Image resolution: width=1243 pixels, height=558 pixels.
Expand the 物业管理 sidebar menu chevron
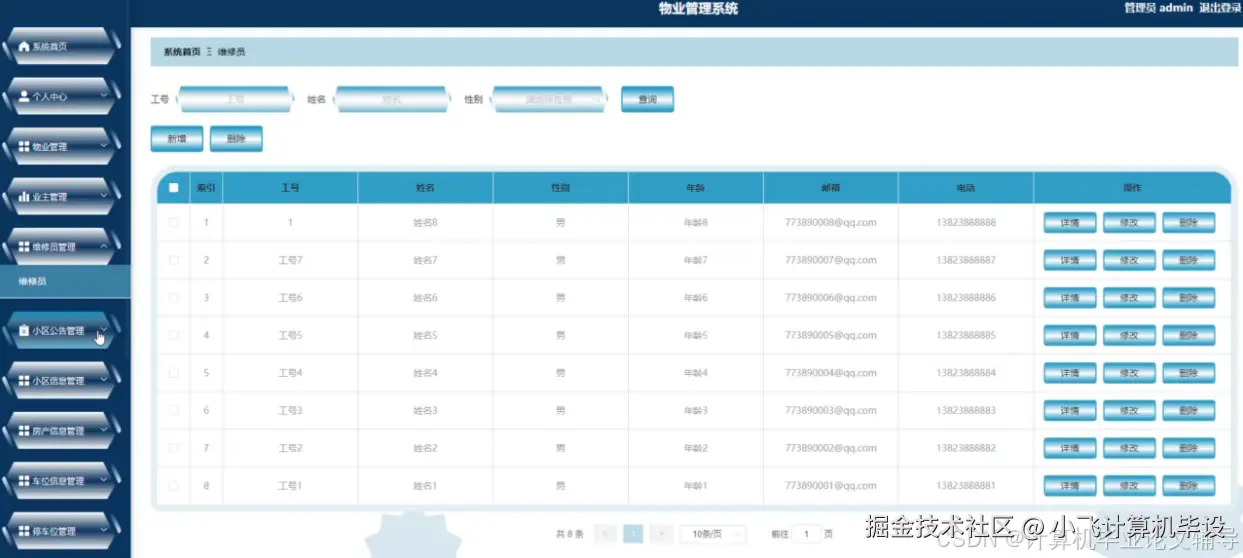104,147
